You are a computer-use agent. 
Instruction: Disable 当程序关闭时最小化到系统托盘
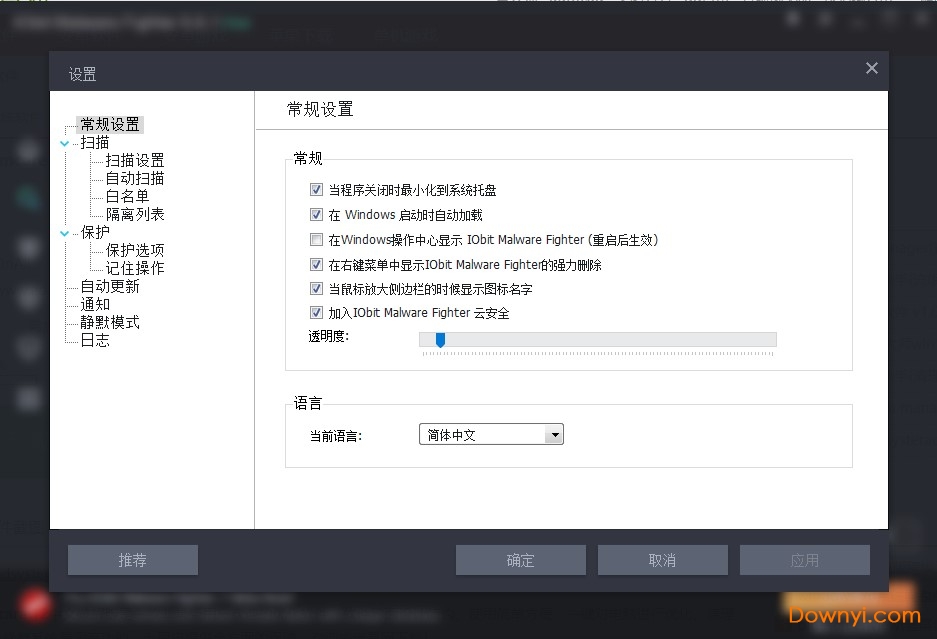[316, 189]
